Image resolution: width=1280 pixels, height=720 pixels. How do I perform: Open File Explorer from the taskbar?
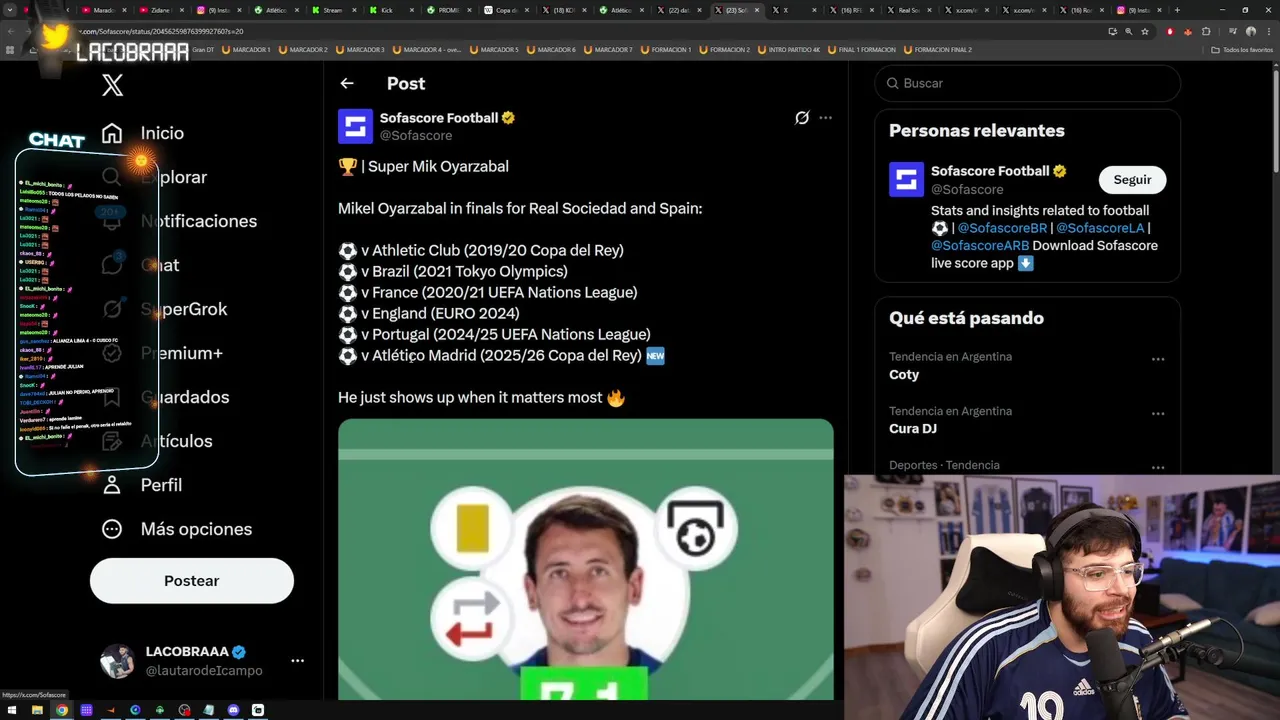point(37,710)
